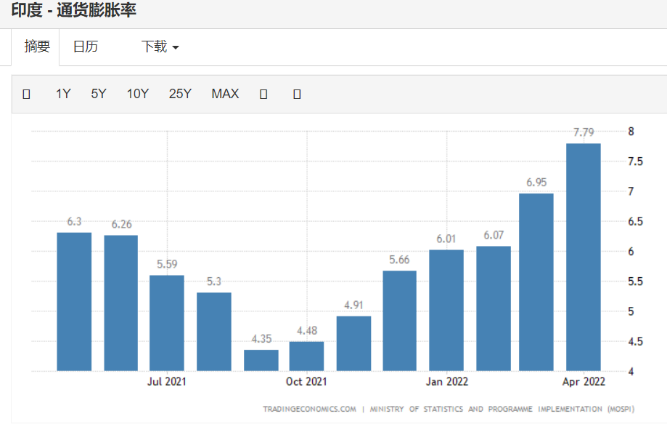Click the bar labeled 6.01
This screenshot has height=435, width=668.
[446, 310]
